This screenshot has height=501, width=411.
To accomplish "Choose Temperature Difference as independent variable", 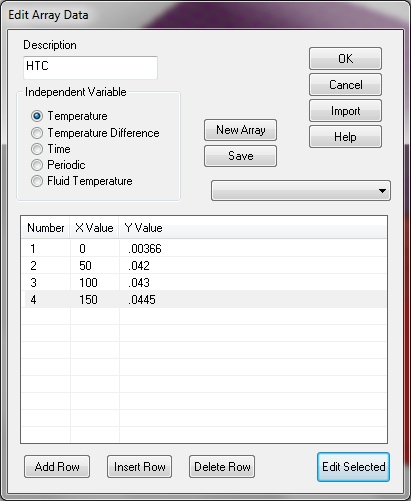I will pyautogui.click(x=37, y=133).
